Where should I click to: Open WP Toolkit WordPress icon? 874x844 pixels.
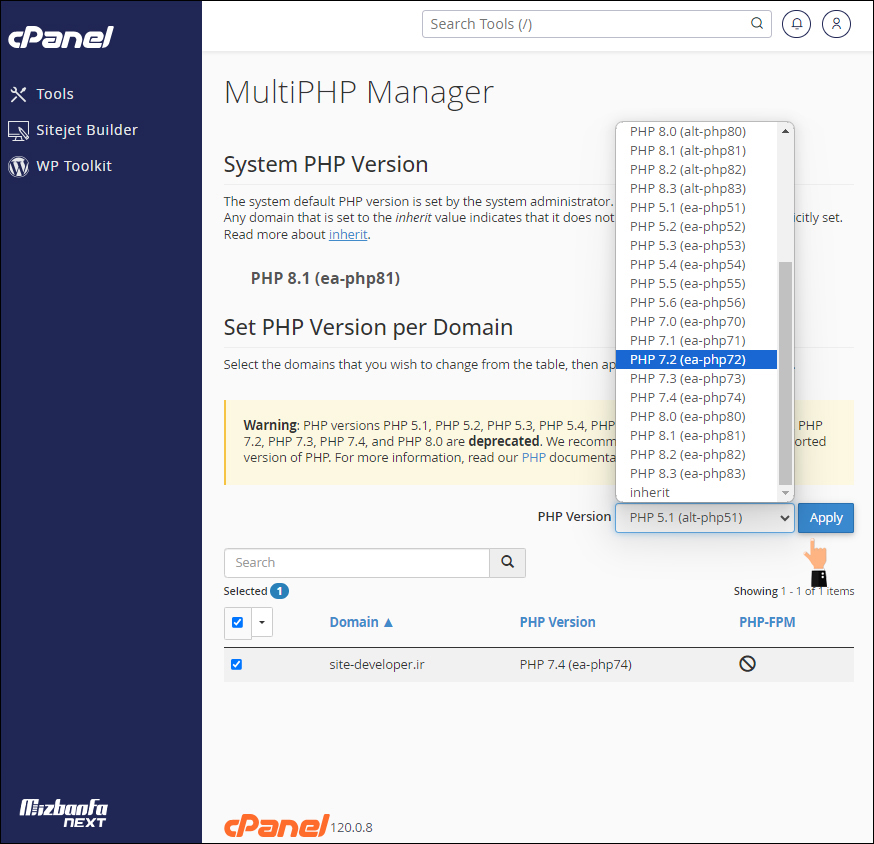[18, 166]
